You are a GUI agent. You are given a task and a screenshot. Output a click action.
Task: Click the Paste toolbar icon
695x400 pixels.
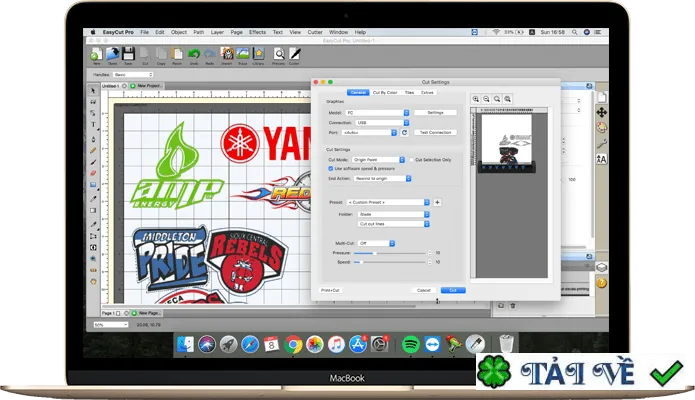tap(177, 54)
